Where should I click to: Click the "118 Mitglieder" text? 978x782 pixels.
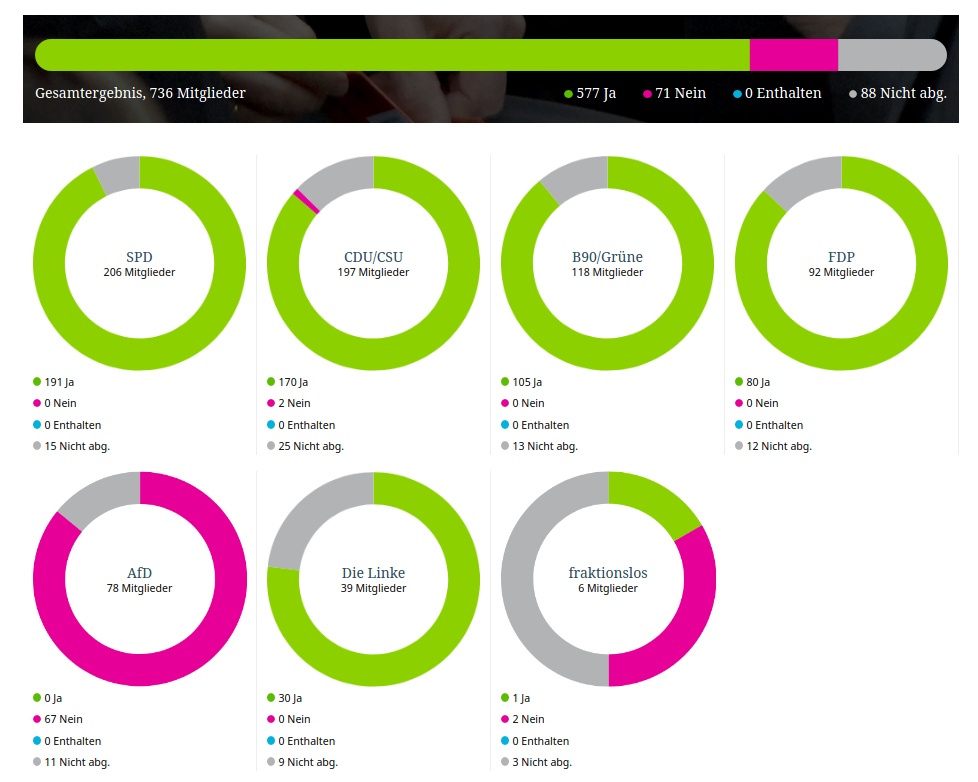[x=608, y=273]
